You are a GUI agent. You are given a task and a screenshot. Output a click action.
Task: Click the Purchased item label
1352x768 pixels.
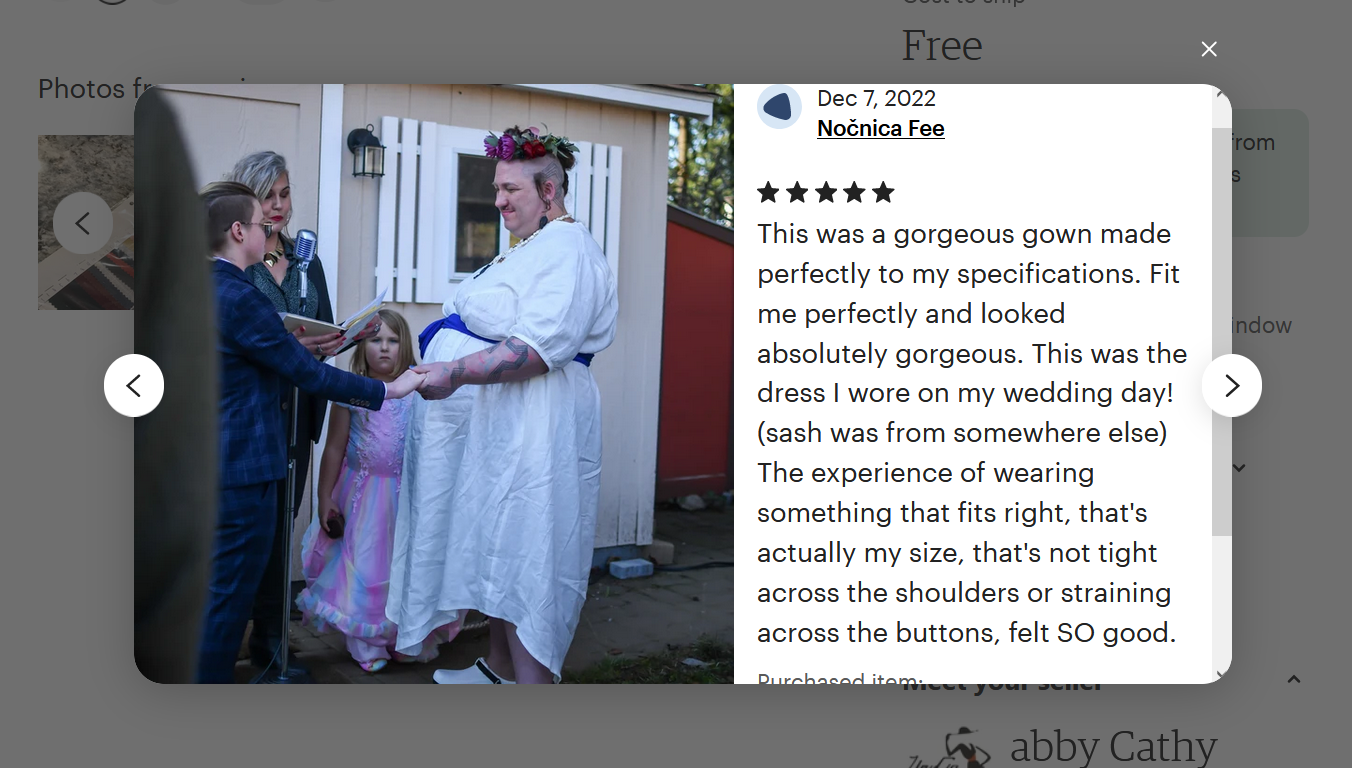[x=840, y=678]
